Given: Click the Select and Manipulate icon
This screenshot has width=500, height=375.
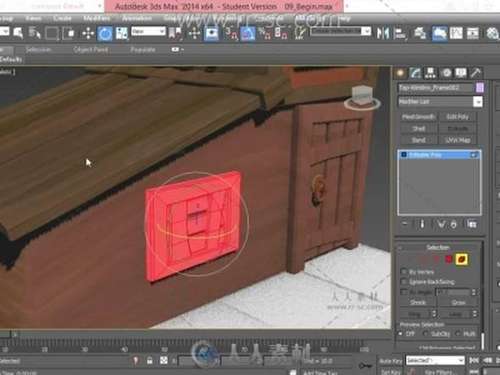Looking at the screenshot, I should coord(194,33).
